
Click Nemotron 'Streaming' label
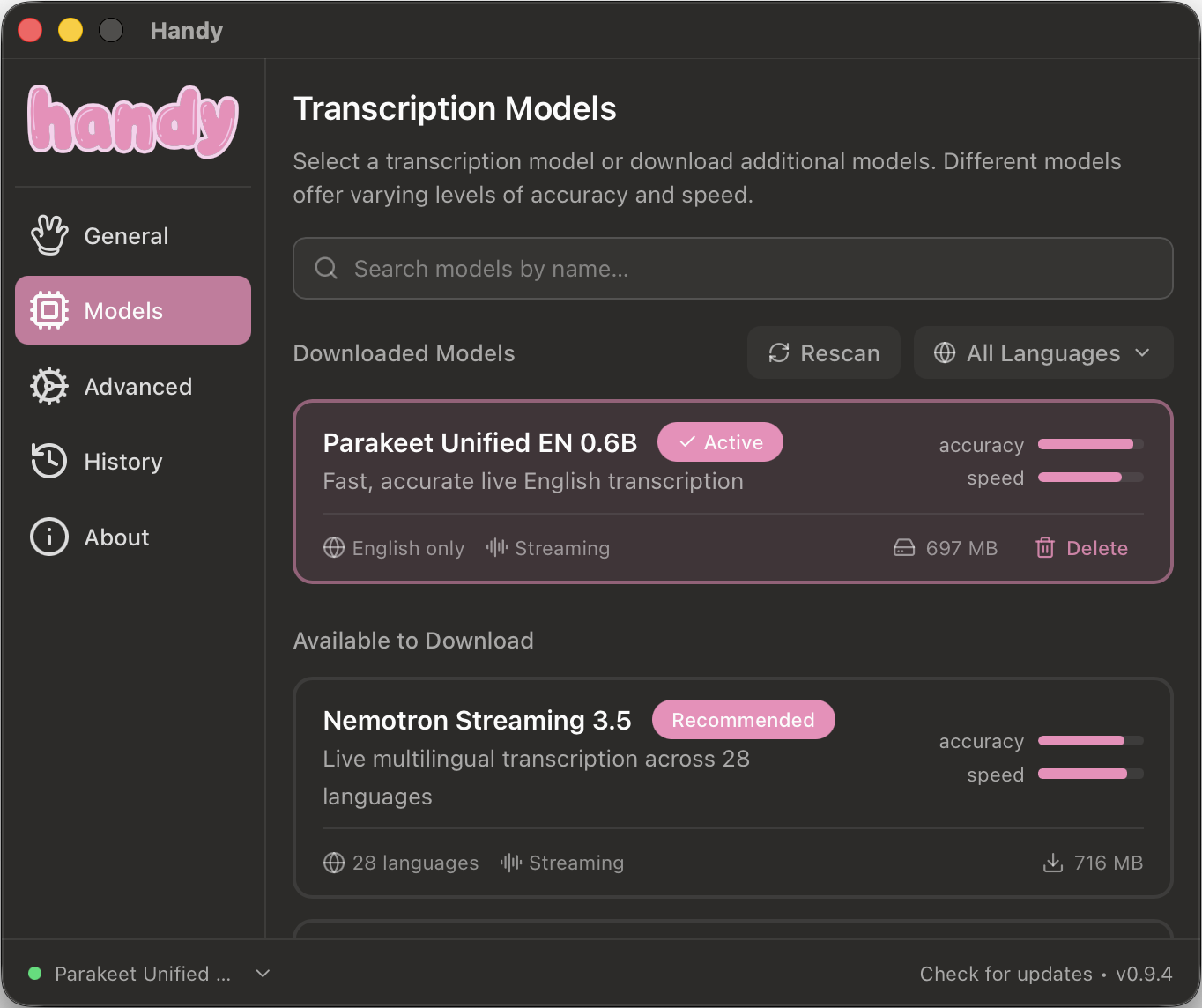(576, 862)
